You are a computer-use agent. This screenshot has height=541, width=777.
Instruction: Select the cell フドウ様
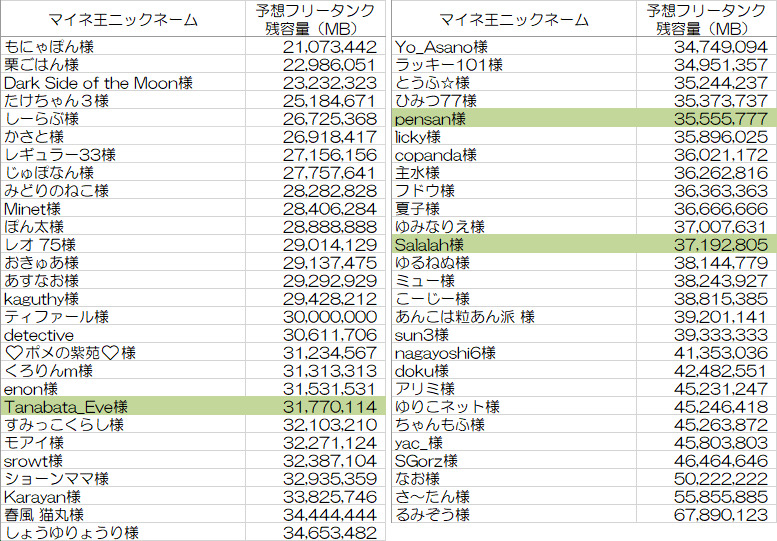(x=514, y=190)
